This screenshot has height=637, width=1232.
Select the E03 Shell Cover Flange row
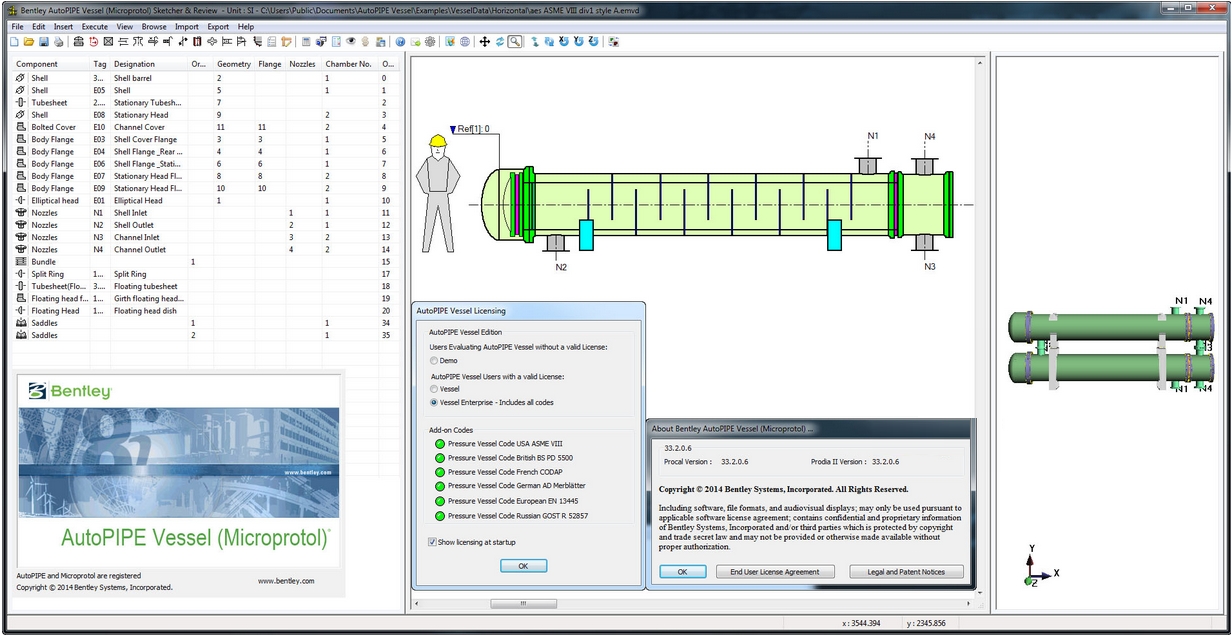point(205,139)
